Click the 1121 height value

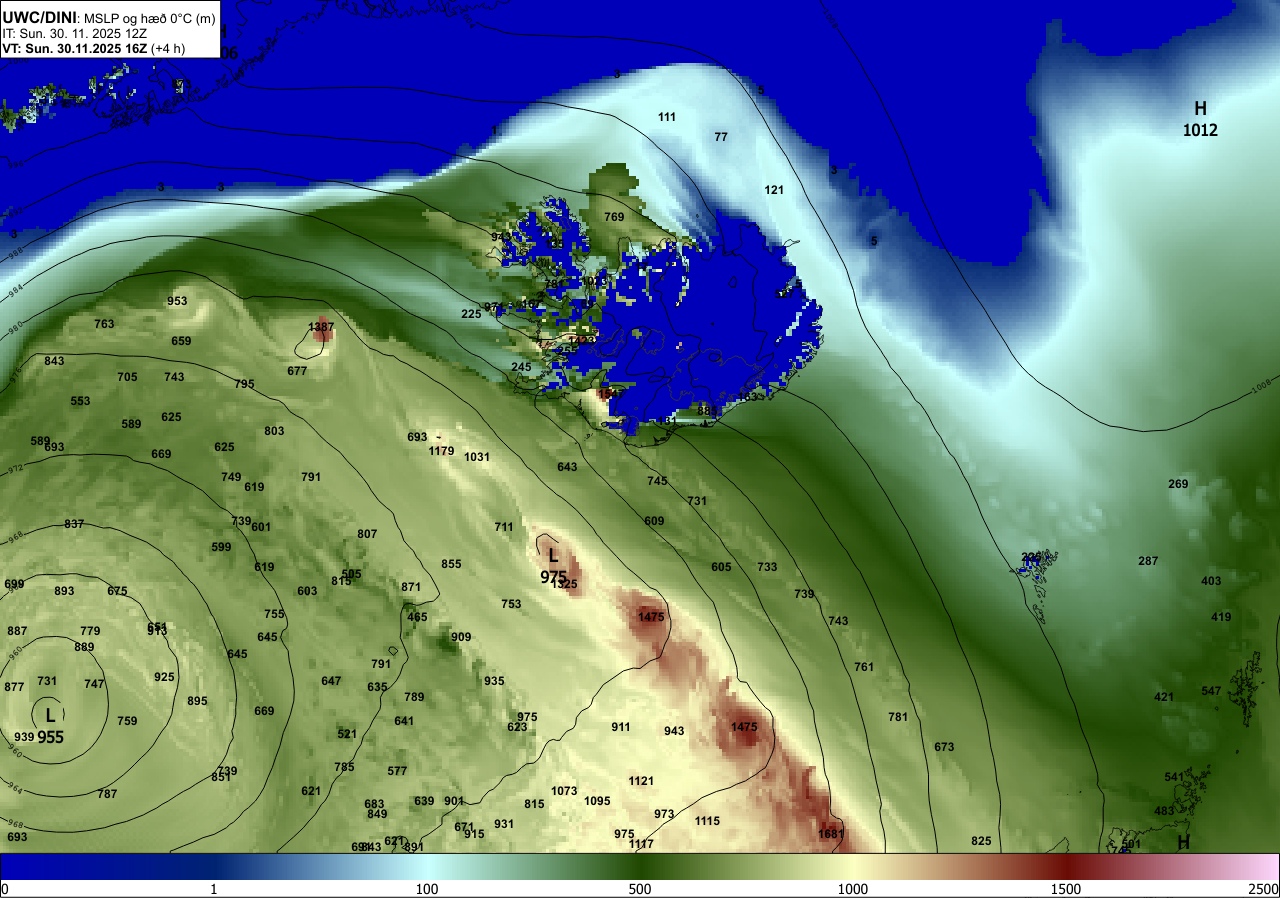coord(641,781)
